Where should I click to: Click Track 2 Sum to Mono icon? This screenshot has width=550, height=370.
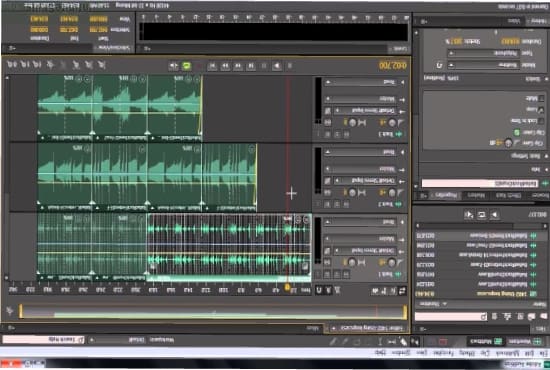tap(328, 193)
